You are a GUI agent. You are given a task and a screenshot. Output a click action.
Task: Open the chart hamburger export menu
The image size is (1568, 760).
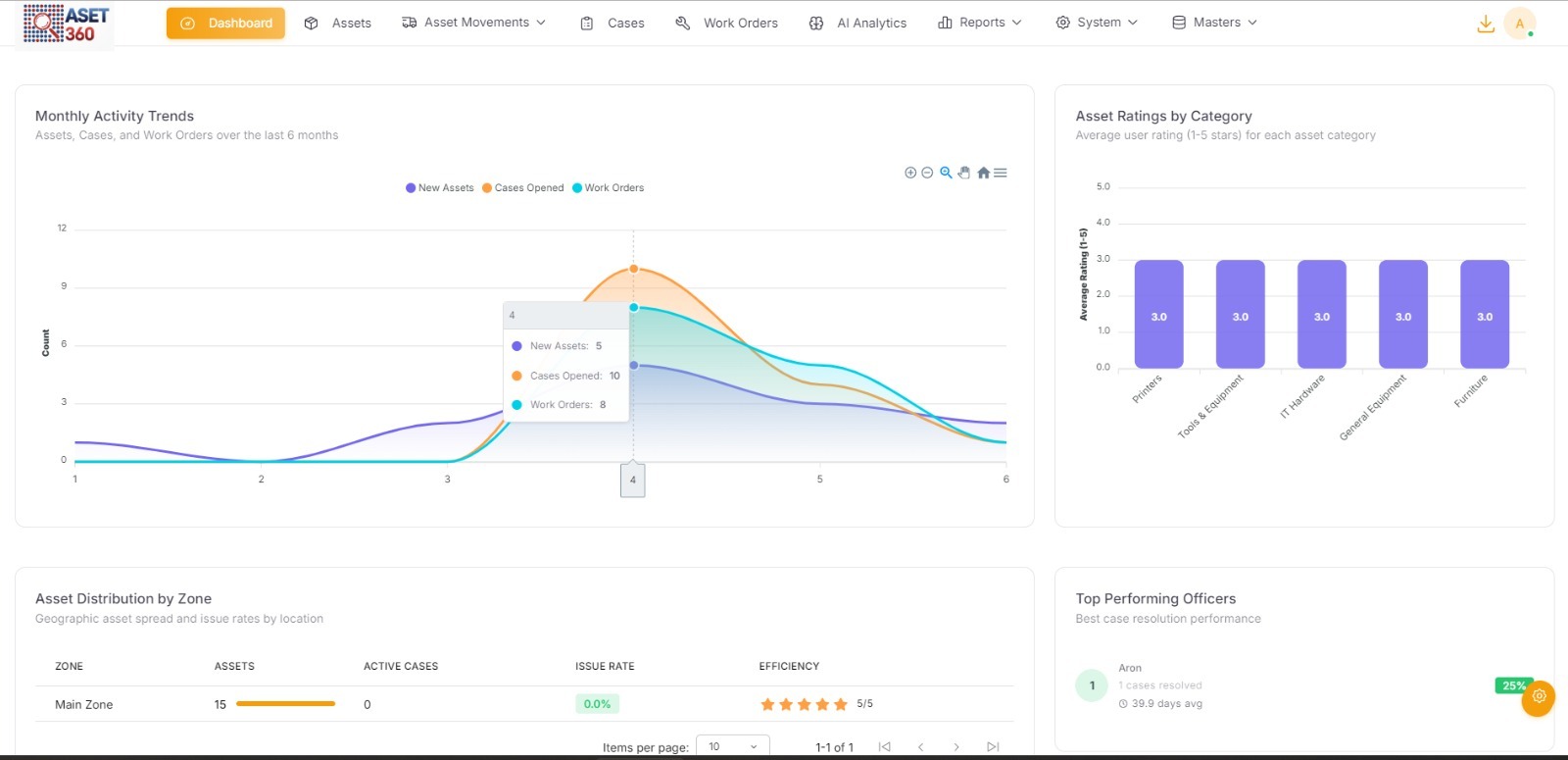(1001, 173)
